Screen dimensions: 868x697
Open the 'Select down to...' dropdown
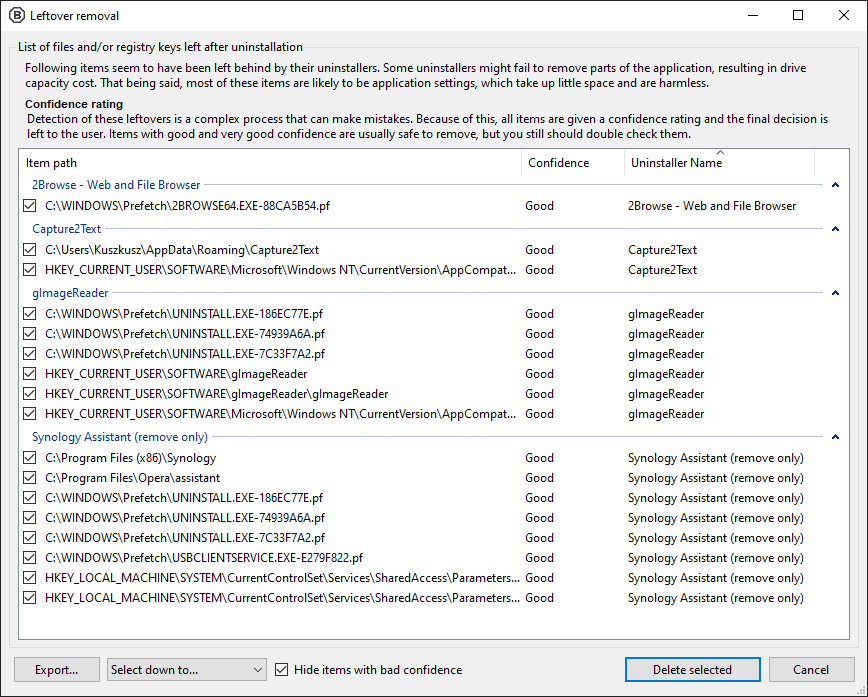click(187, 670)
